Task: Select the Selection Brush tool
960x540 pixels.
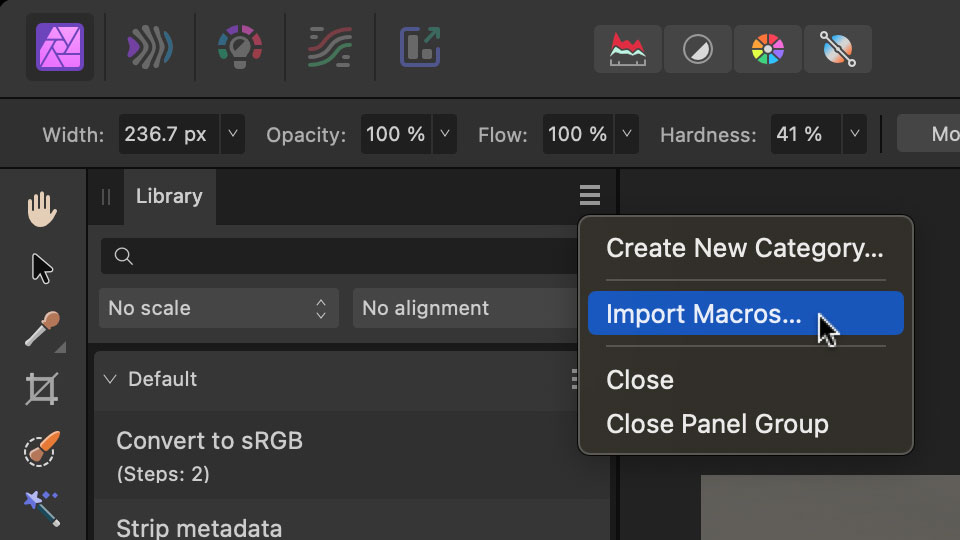Action: point(41,449)
